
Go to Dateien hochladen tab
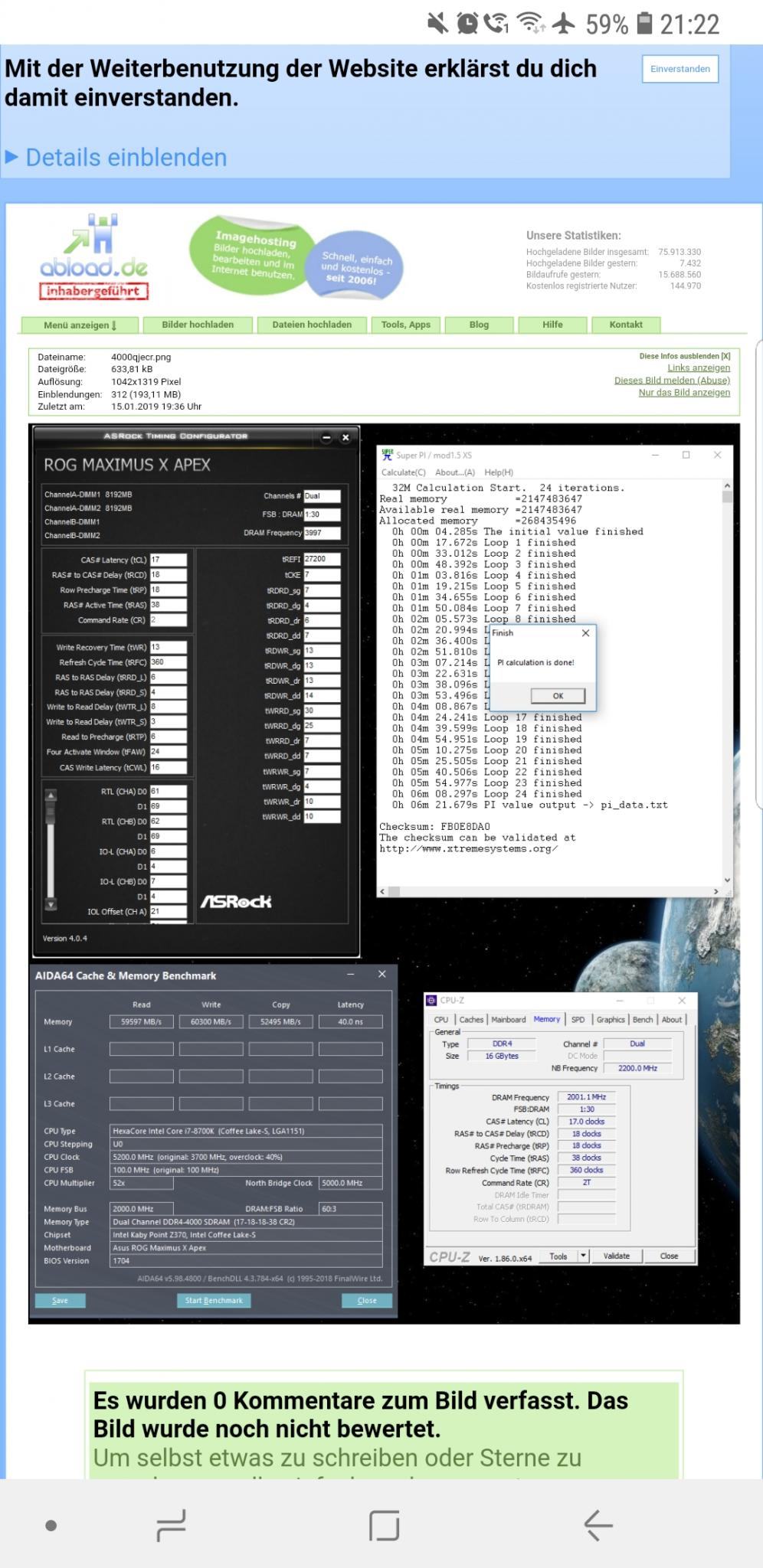point(312,325)
